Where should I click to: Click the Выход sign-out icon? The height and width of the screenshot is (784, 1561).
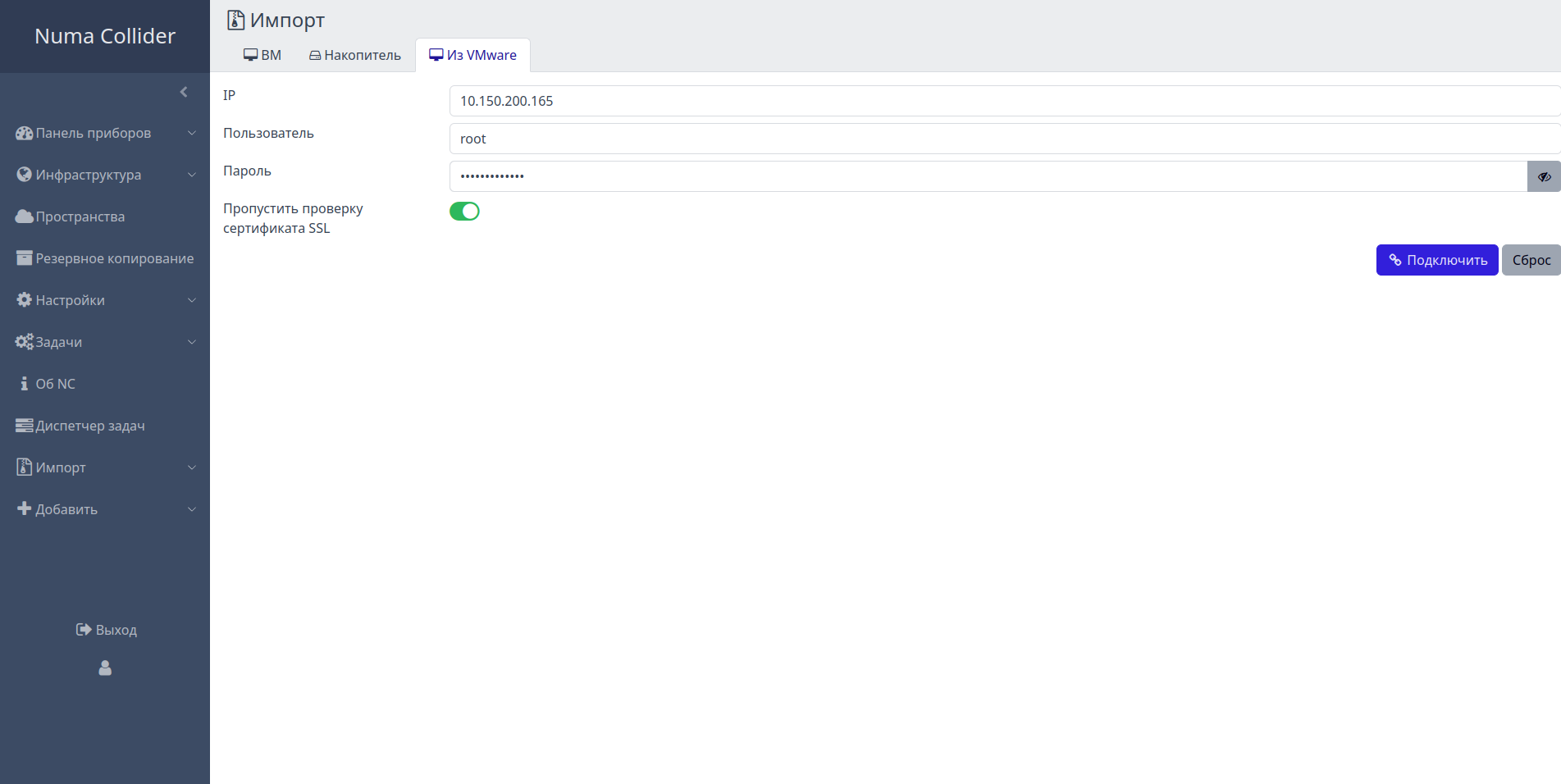(84, 630)
